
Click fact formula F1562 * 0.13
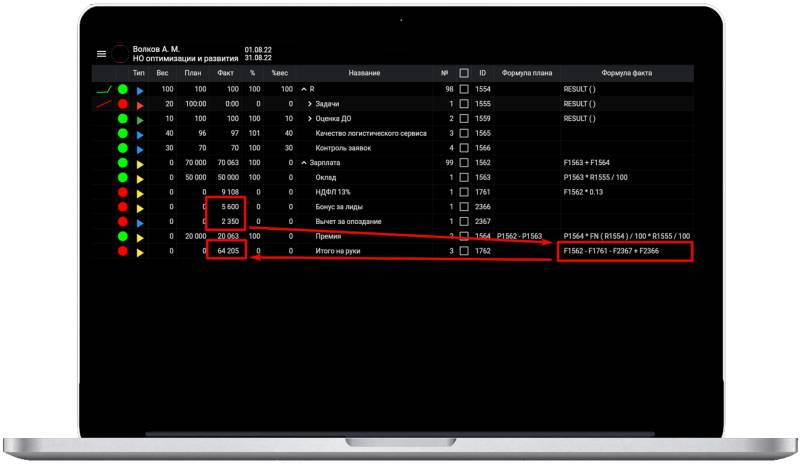(x=583, y=192)
